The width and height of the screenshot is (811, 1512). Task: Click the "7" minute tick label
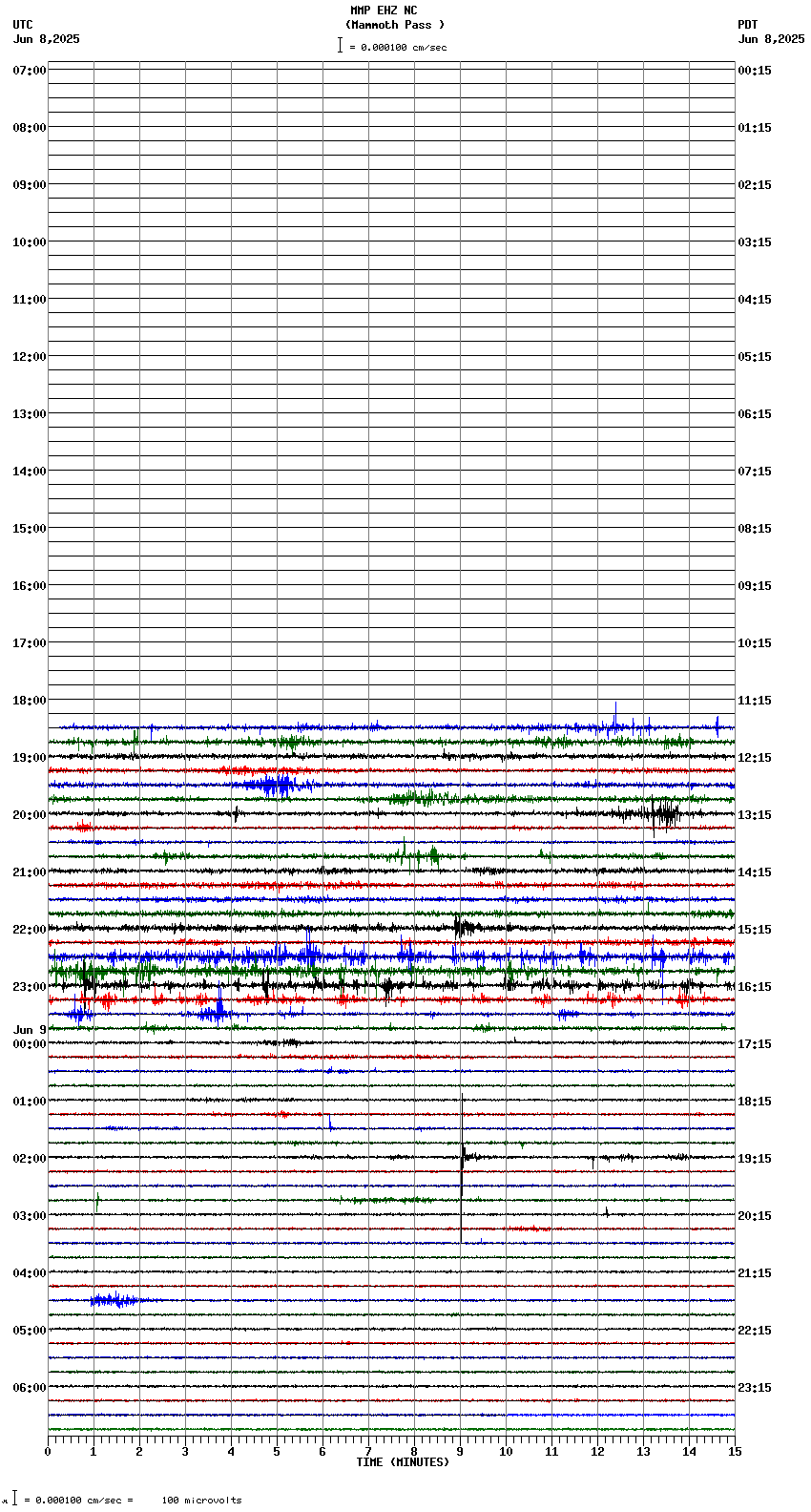coord(368,1452)
